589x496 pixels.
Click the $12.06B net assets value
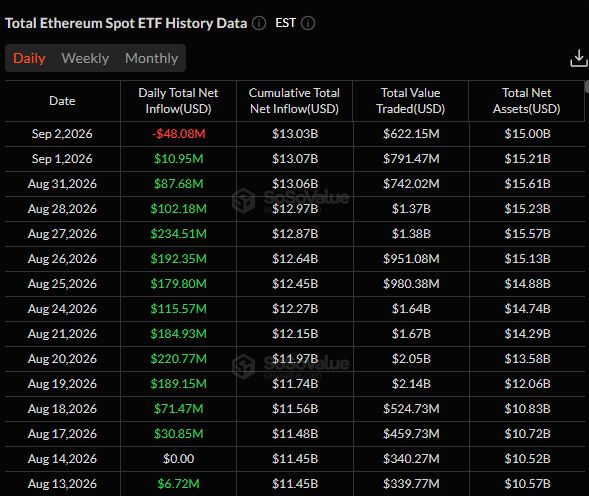coord(527,384)
